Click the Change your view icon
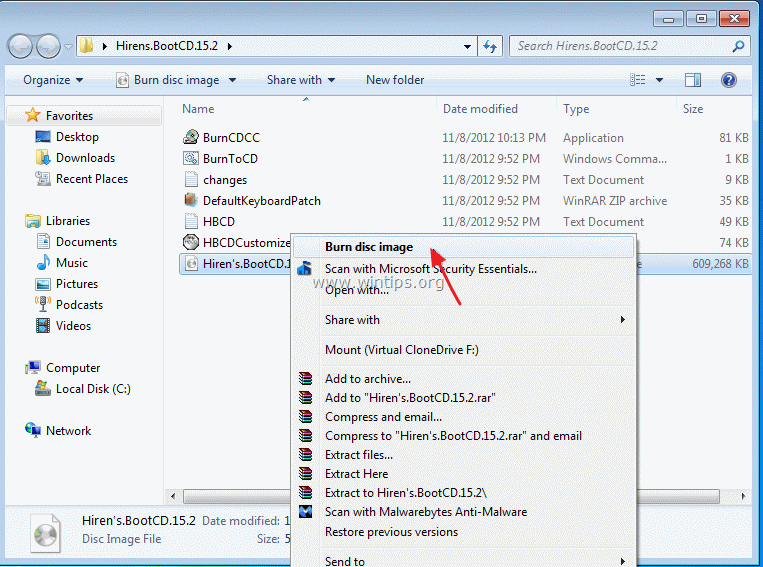Image resolution: width=763 pixels, height=567 pixels. point(637,80)
